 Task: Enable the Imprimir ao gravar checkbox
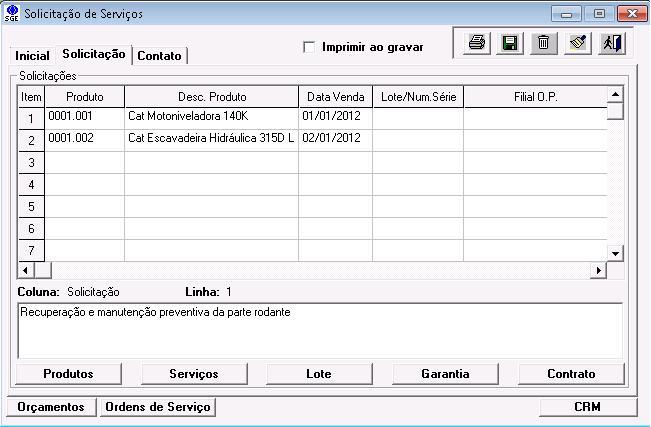(309, 47)
